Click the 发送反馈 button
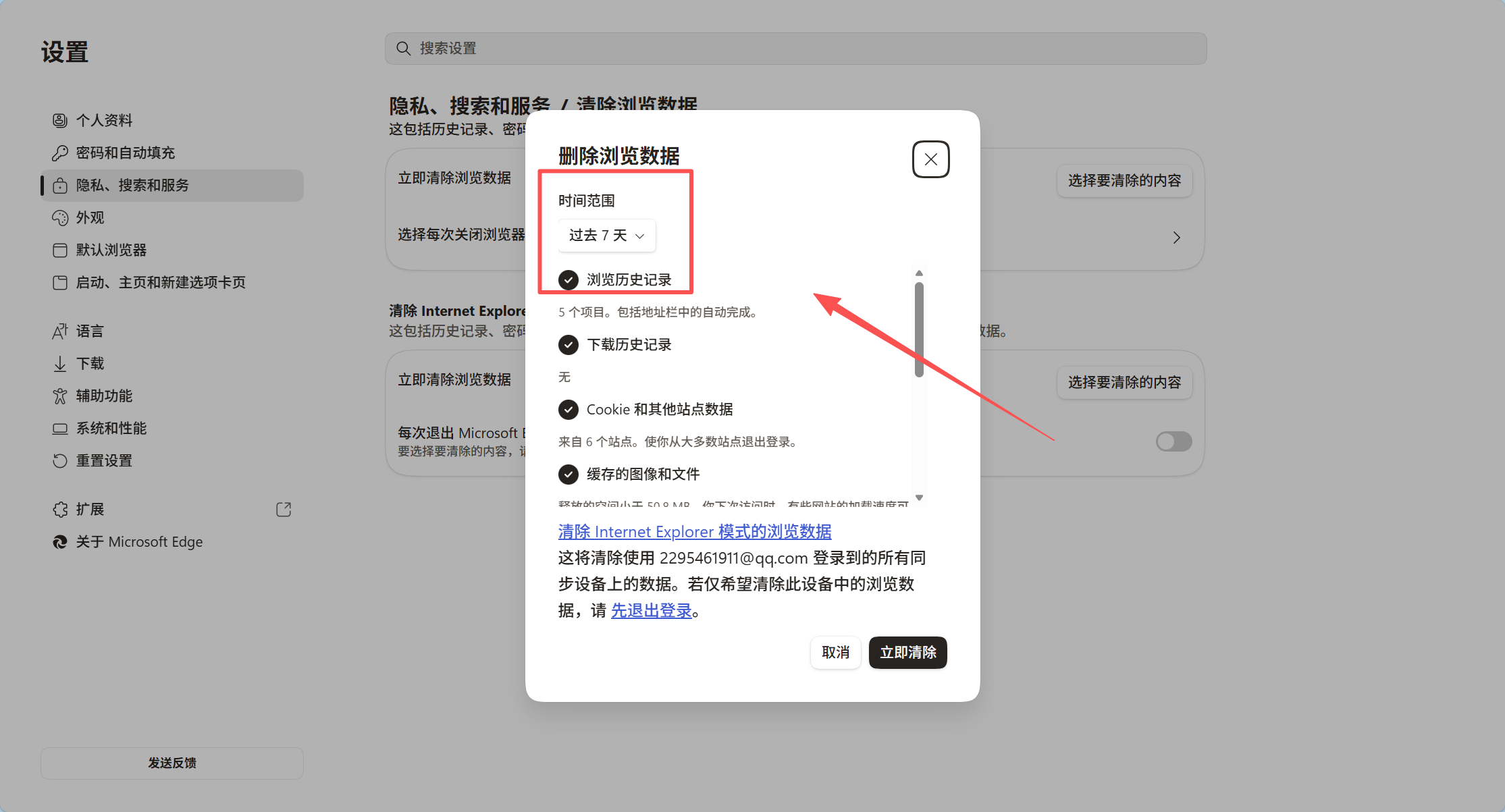This screenshot has height=812, width=1505. (172, 763)
